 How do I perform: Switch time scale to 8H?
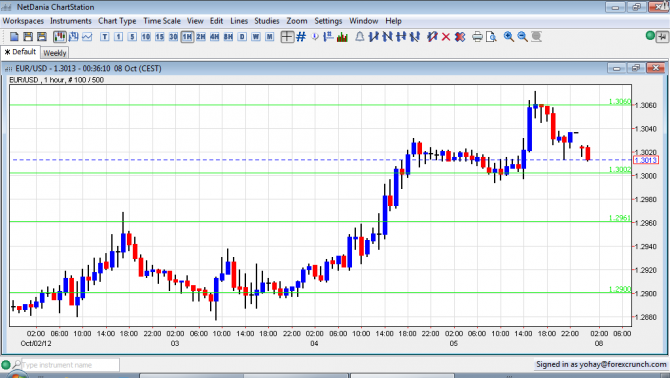228,37
